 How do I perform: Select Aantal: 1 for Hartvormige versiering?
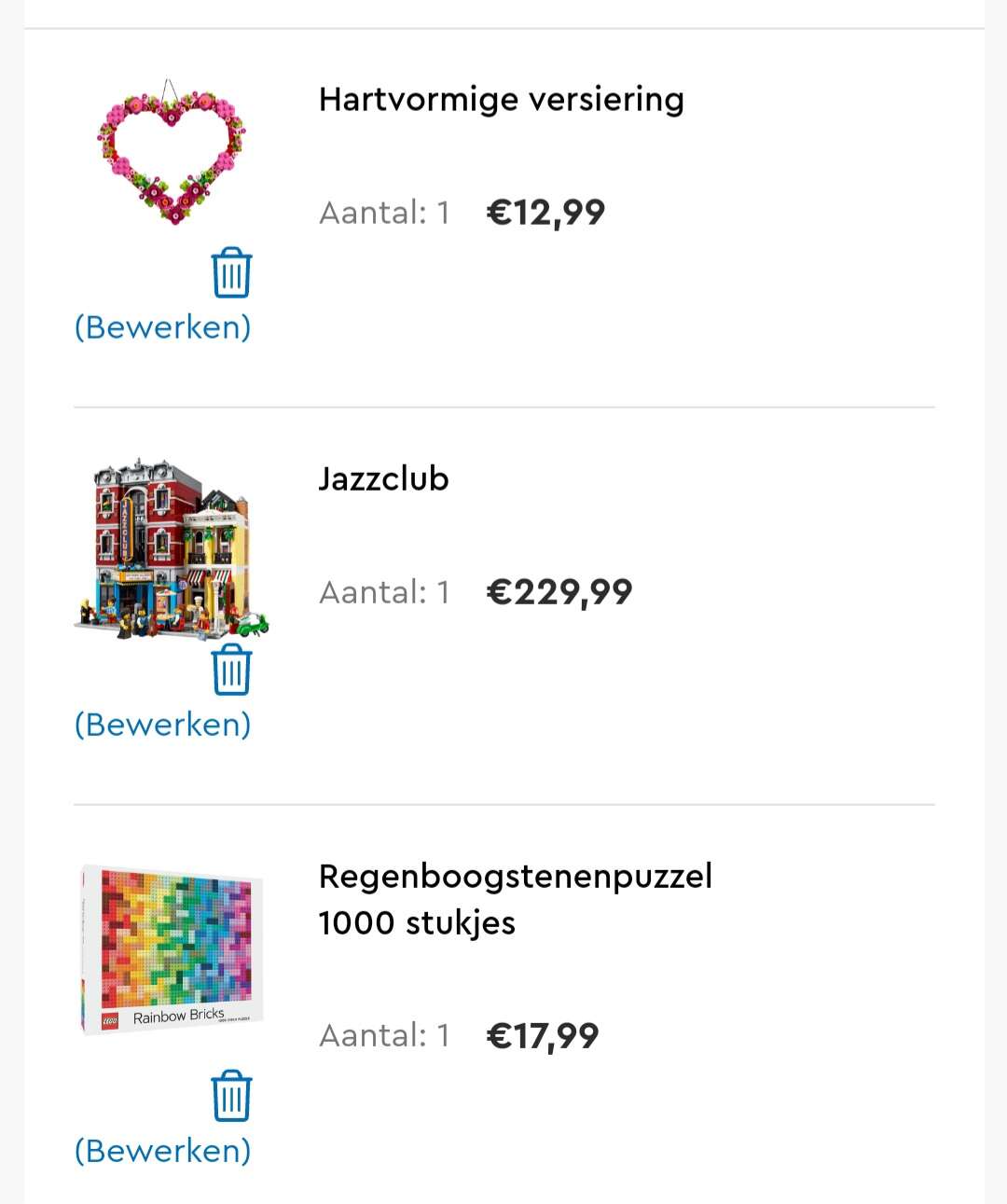(385, 213)
